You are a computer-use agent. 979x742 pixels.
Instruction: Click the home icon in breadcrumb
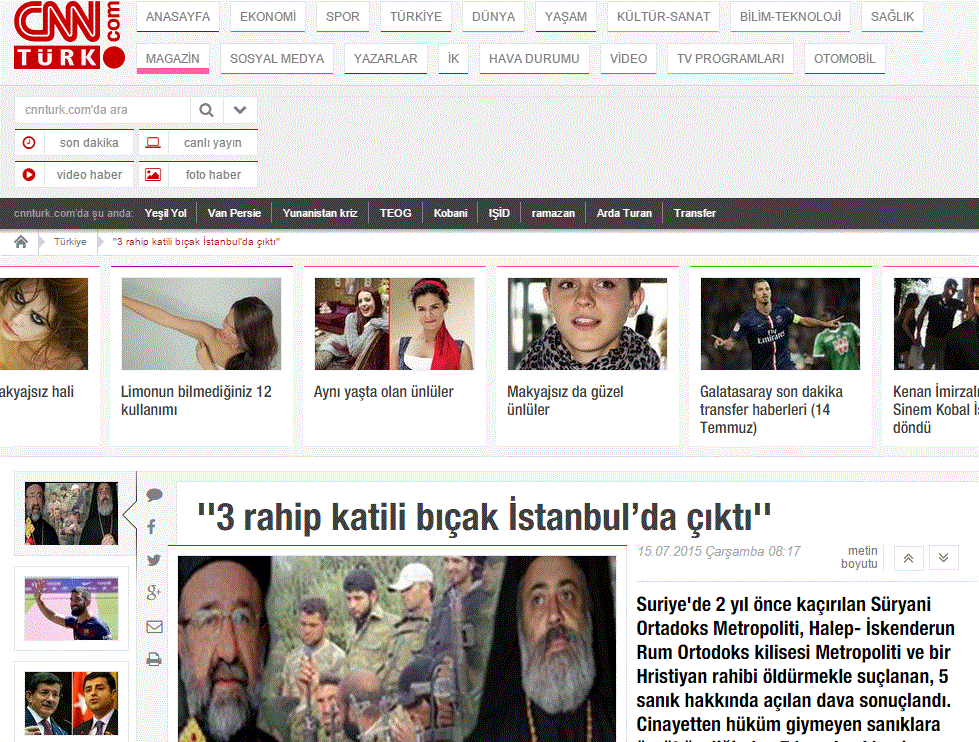pyautogui.click(x=20, y=242)
